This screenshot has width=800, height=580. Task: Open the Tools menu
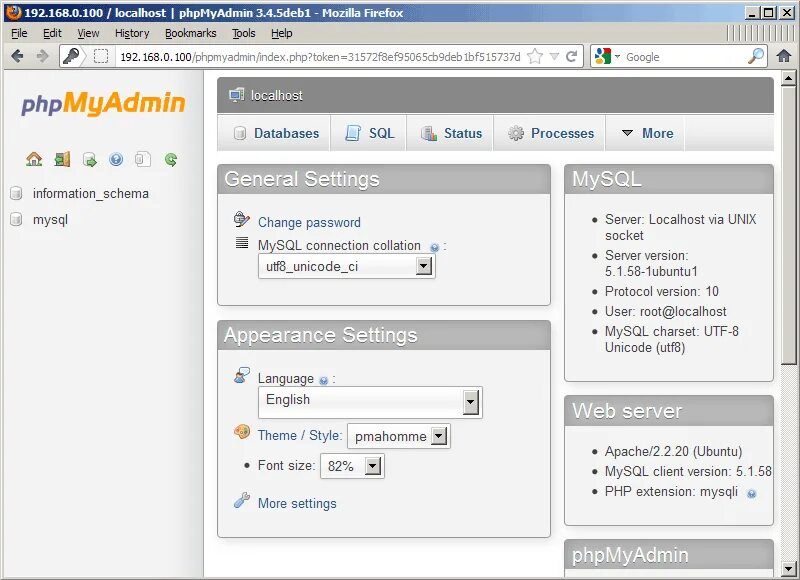point(243,33)
